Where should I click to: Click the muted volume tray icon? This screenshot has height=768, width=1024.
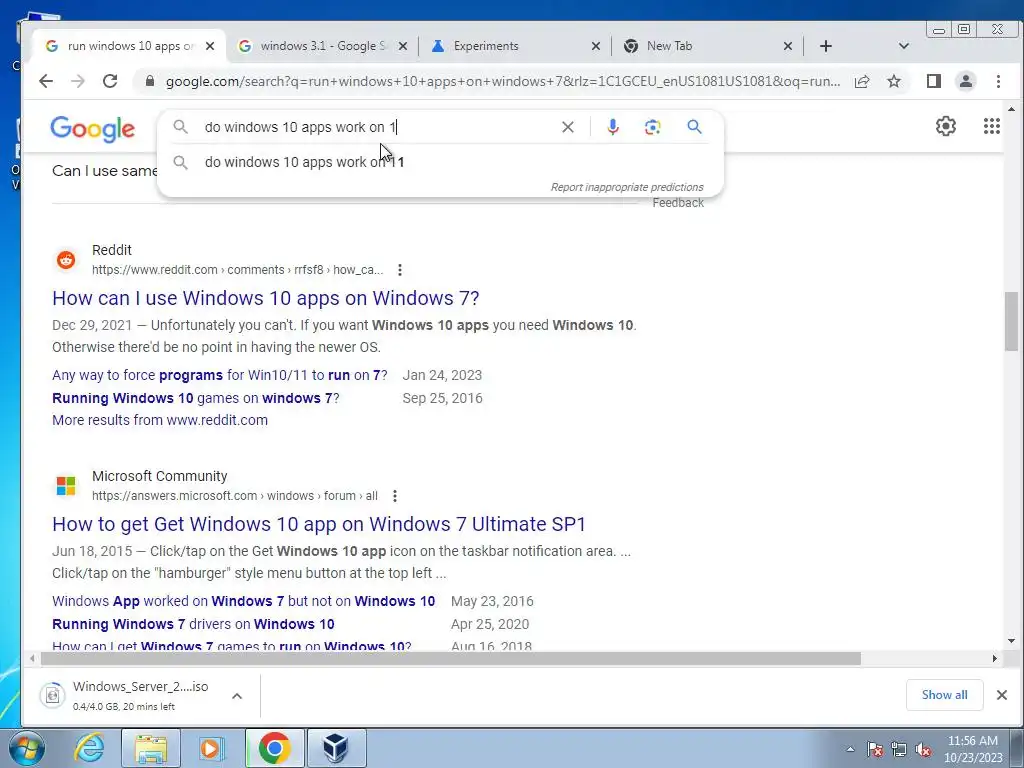(923, 750)
